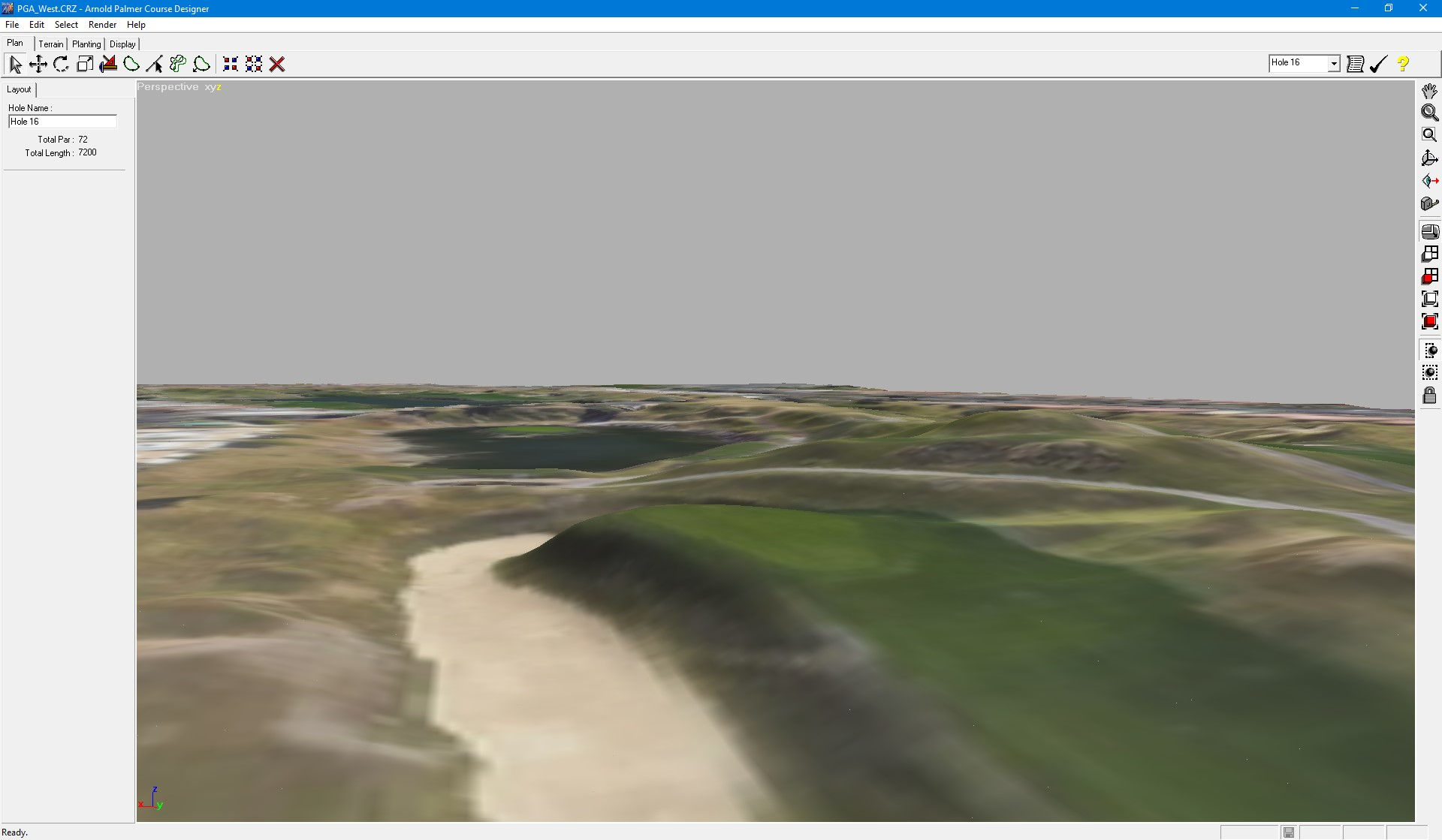Open the Hole 16 dropdown list
This screenshot has width=1442, height=840.
pyautogui.click(x=1333, y=63)
